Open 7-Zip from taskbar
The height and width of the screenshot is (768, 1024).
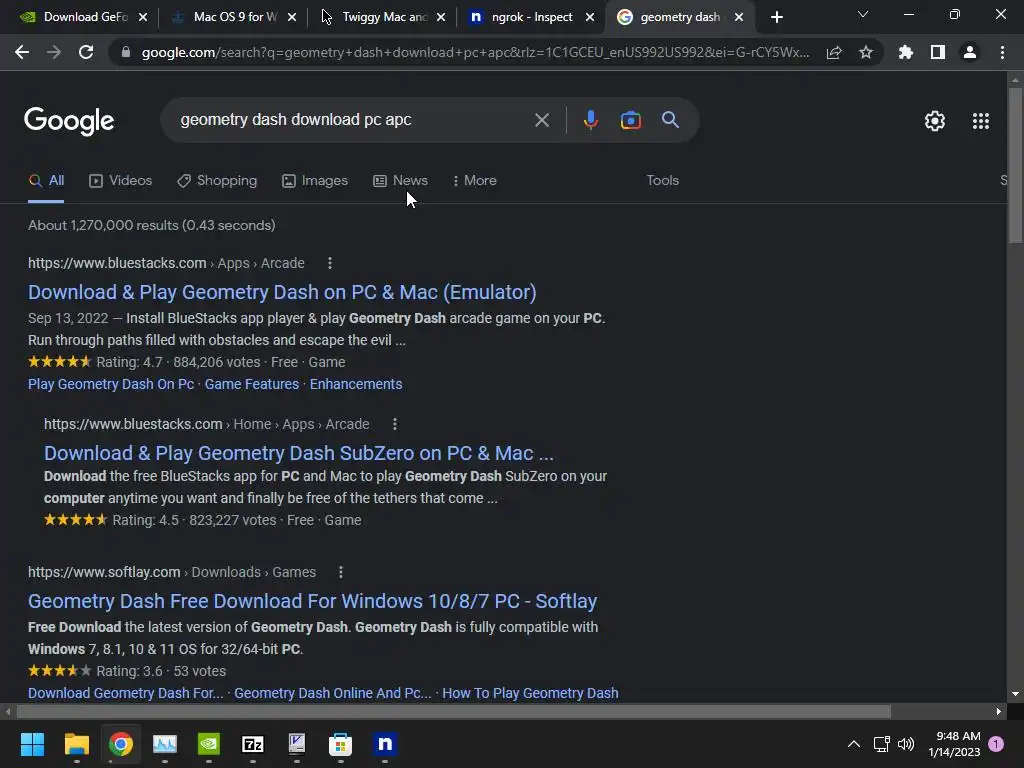coord(253,744)
